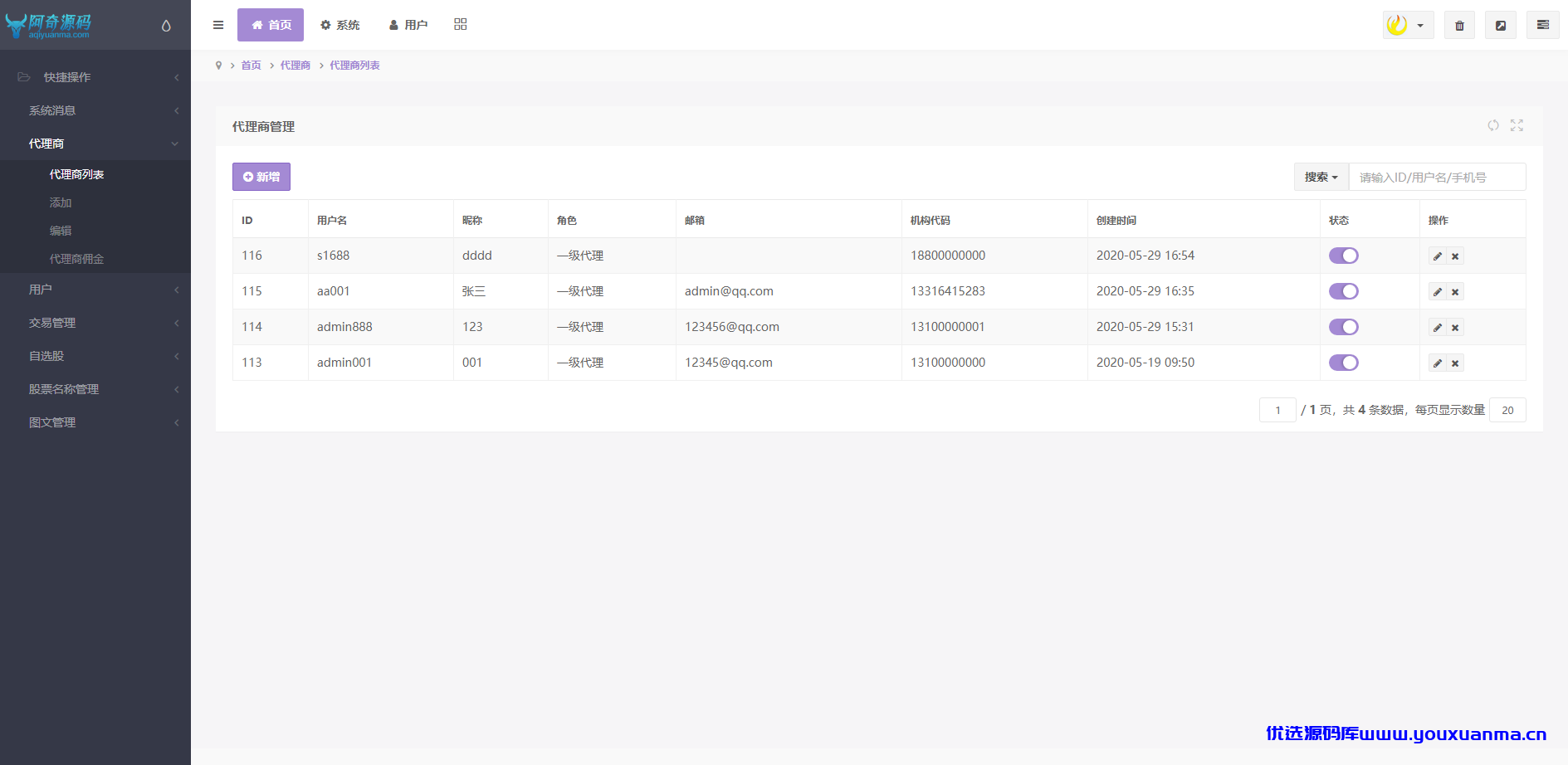Toggle status switch for agent s1688
This screenshot has height=765, width=1568.
(x=1344, y=256)
